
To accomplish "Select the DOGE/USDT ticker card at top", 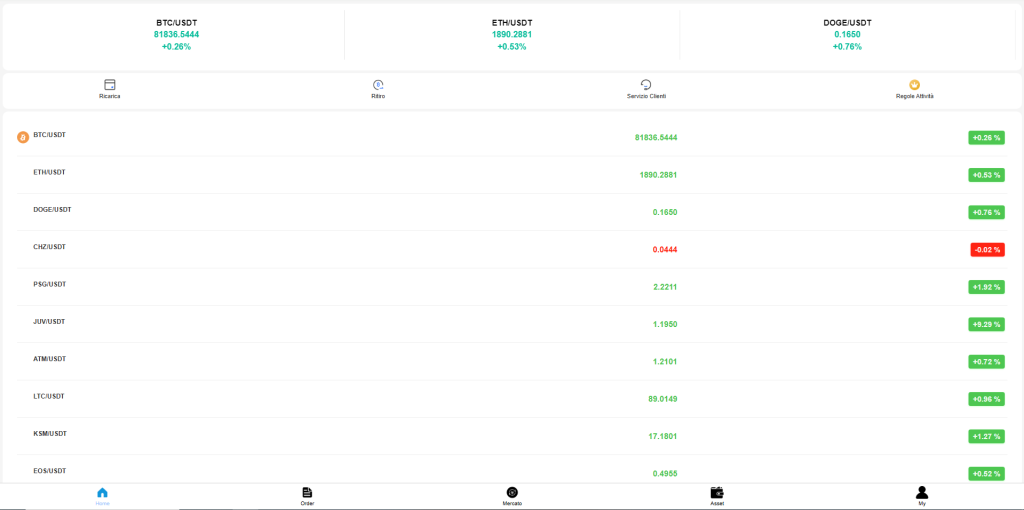I will click(848, 35).
